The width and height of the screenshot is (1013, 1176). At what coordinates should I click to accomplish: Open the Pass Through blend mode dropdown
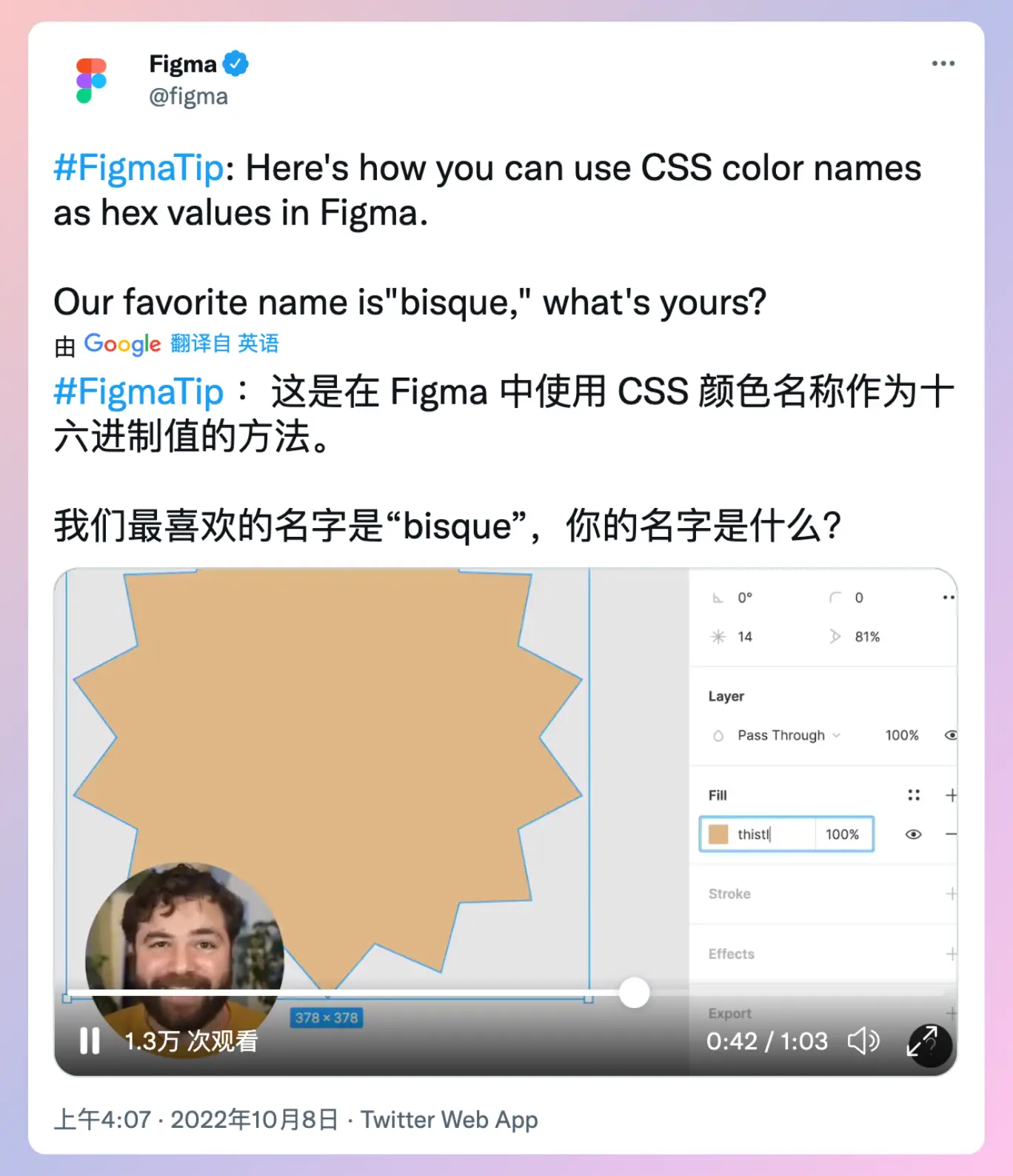click(789, 735)
